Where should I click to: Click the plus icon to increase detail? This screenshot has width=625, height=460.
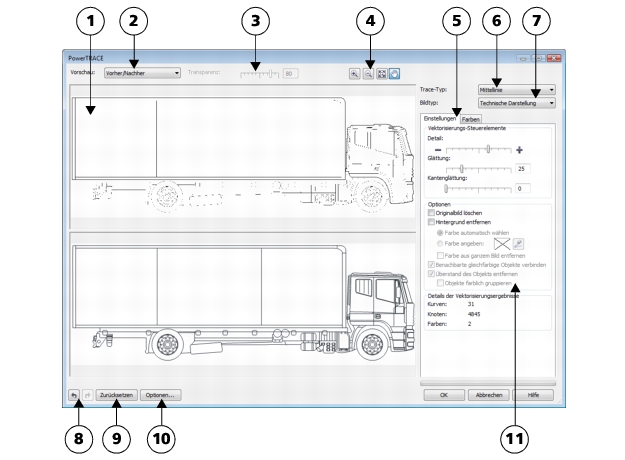click(x=520, y=149)
